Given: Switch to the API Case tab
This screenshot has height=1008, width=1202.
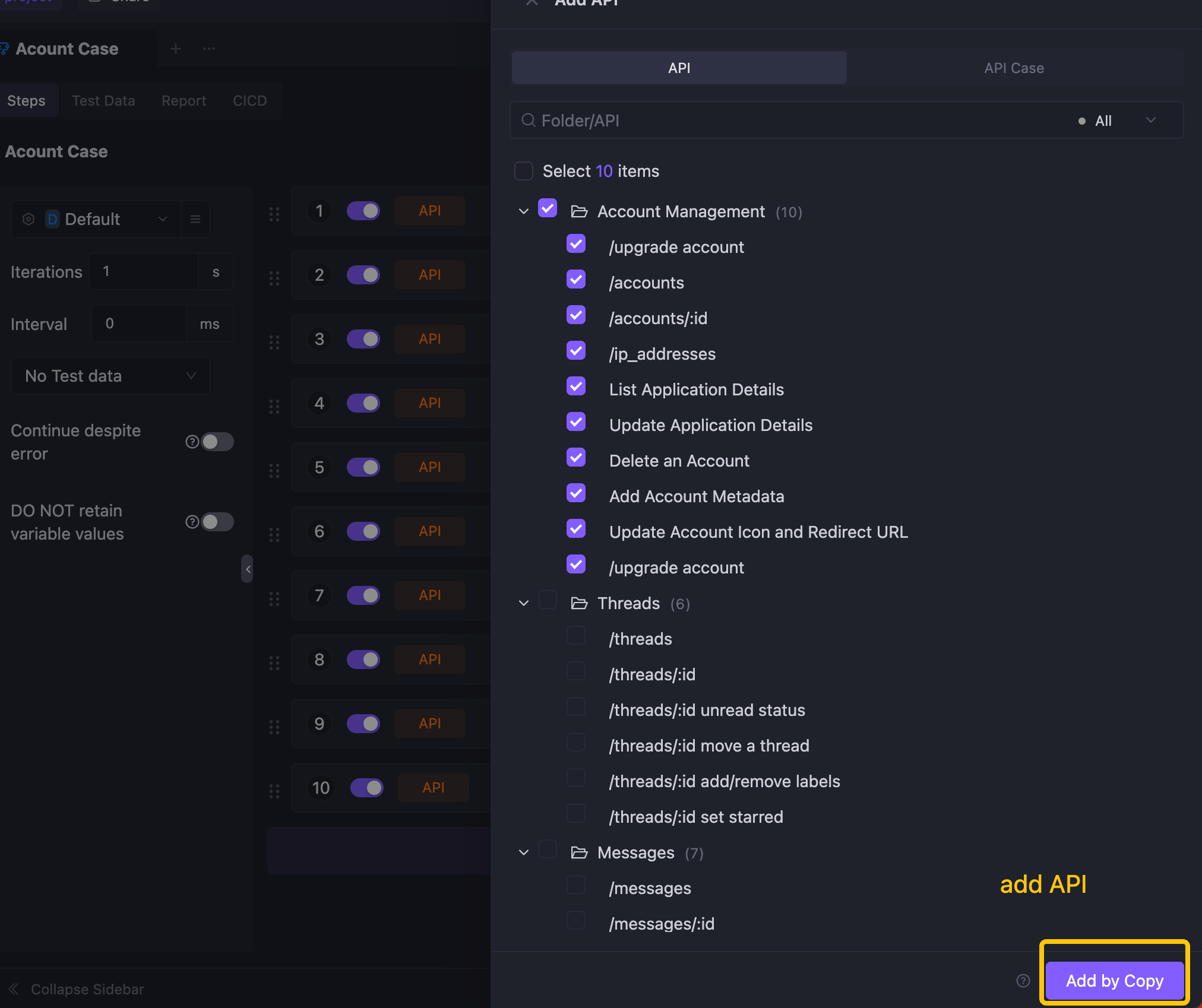Looking at the screenshot, I should (1013, 68).
